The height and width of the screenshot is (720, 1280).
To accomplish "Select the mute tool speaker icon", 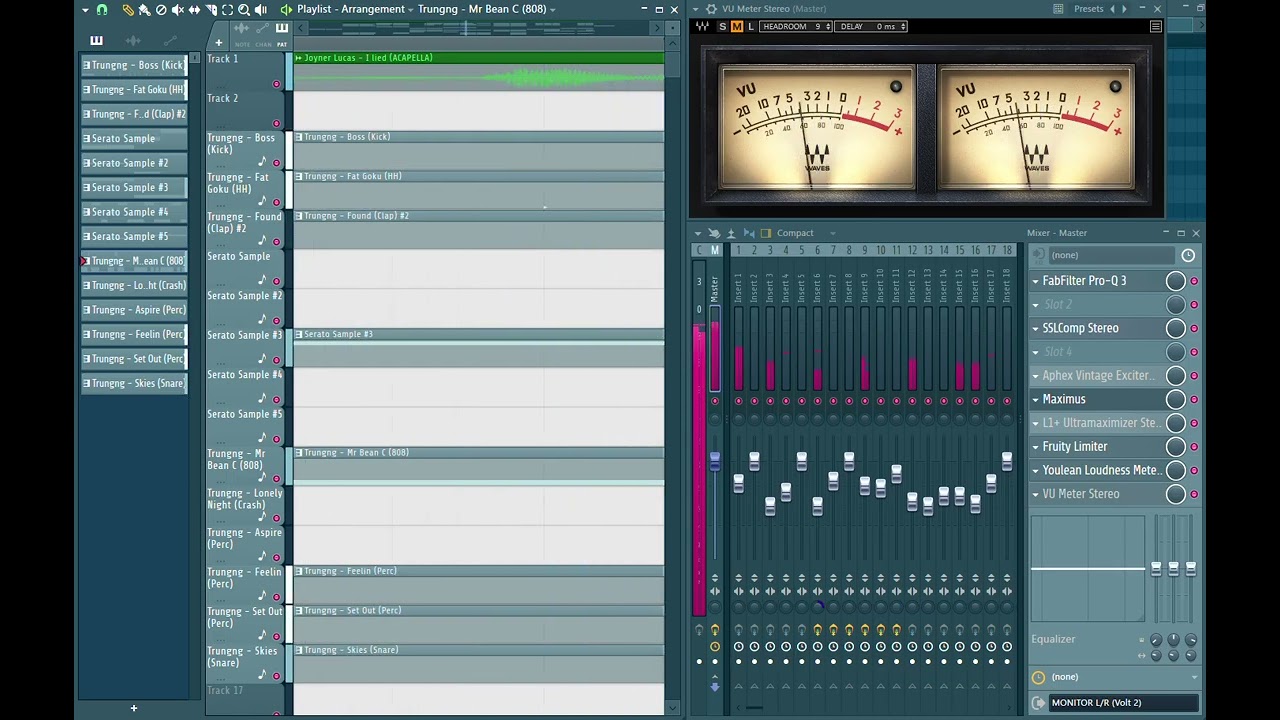I will coord(178,9).
